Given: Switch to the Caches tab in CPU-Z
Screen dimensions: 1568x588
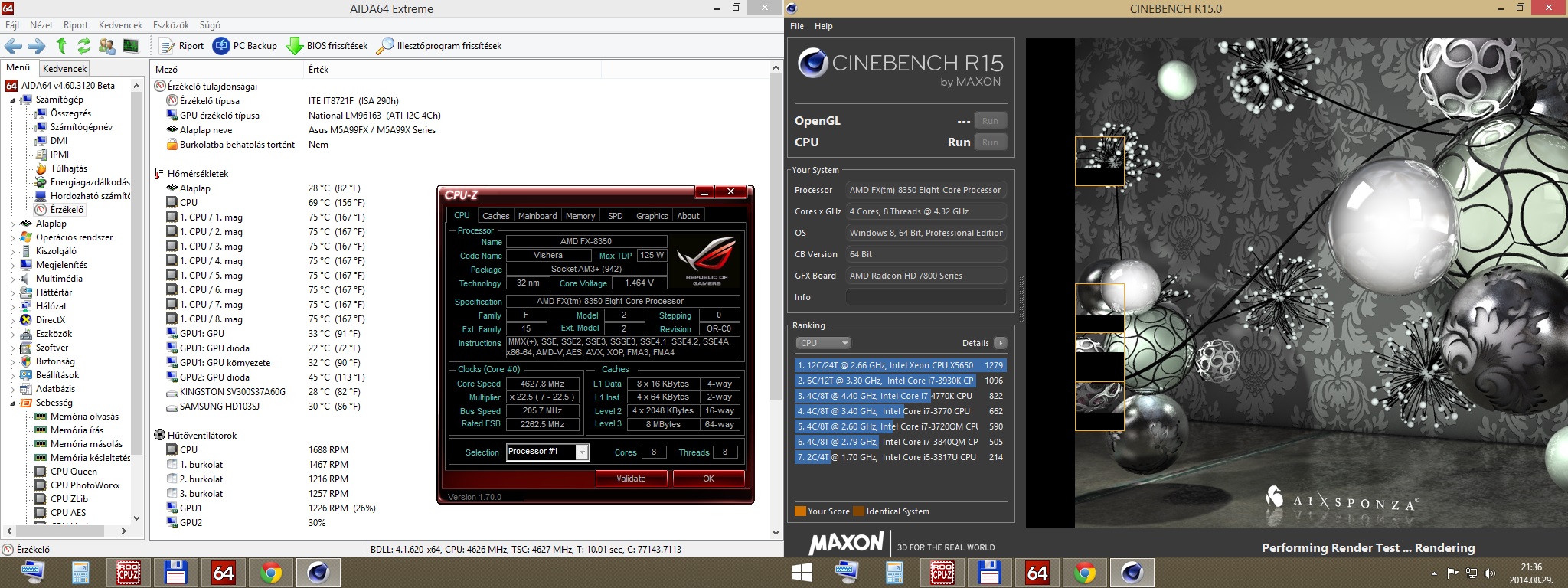Looking at the screenshot, I should (x=495, y=216).
